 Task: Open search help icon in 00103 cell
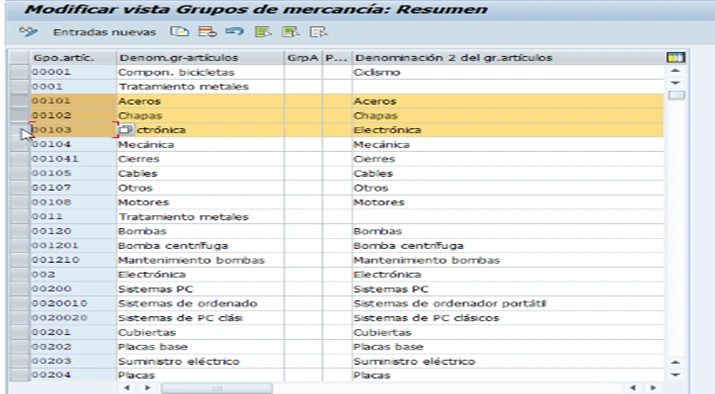coord(125,130)
